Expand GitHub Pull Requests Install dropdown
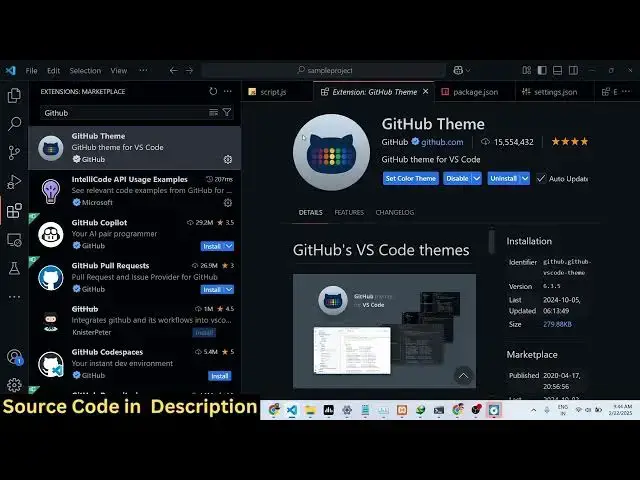640x480 pixels. click(x=229, y=289)
